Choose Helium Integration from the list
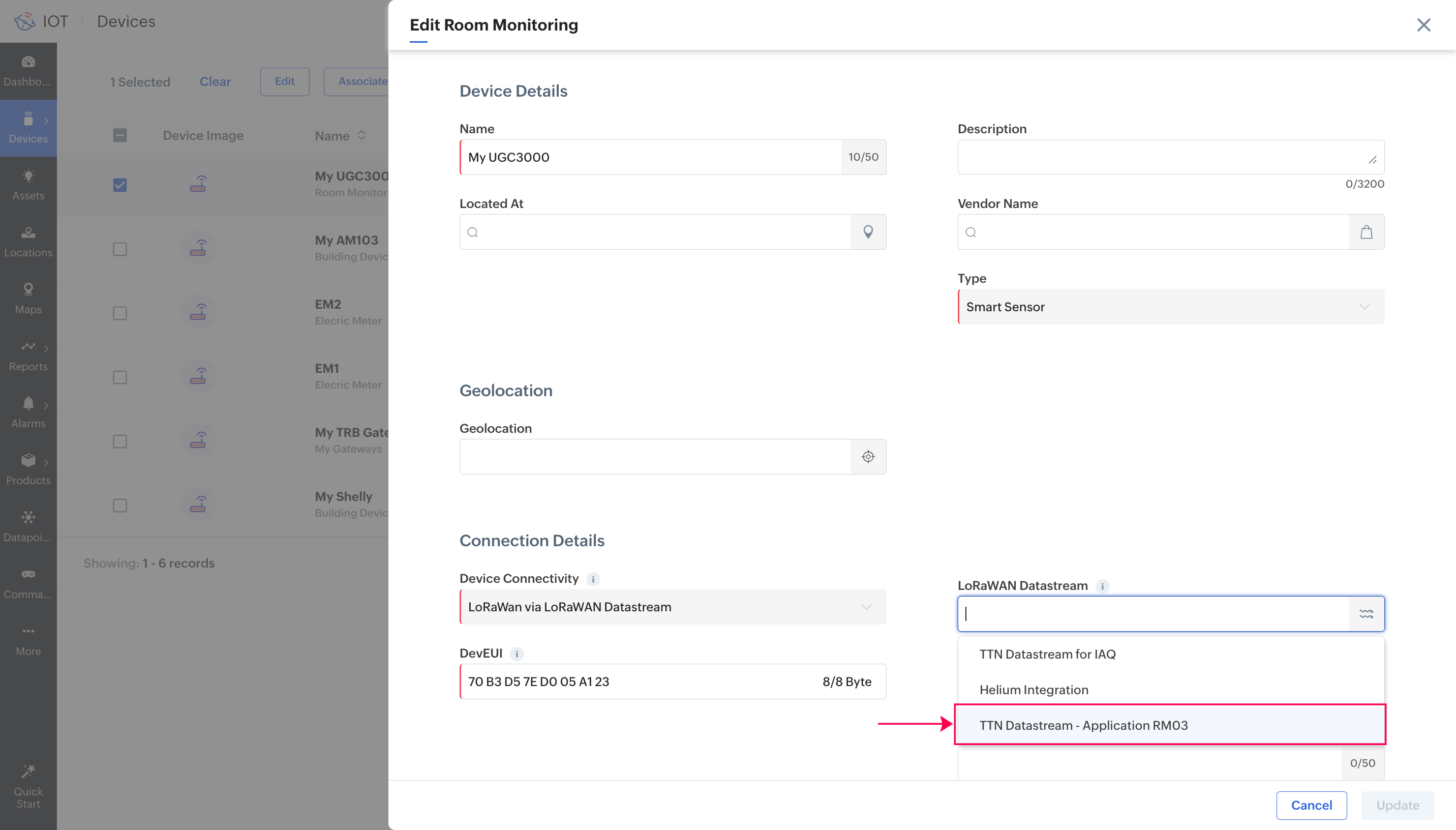Image resolution: width=1456 pixels, height=830 pixels. coord(1034,690)
